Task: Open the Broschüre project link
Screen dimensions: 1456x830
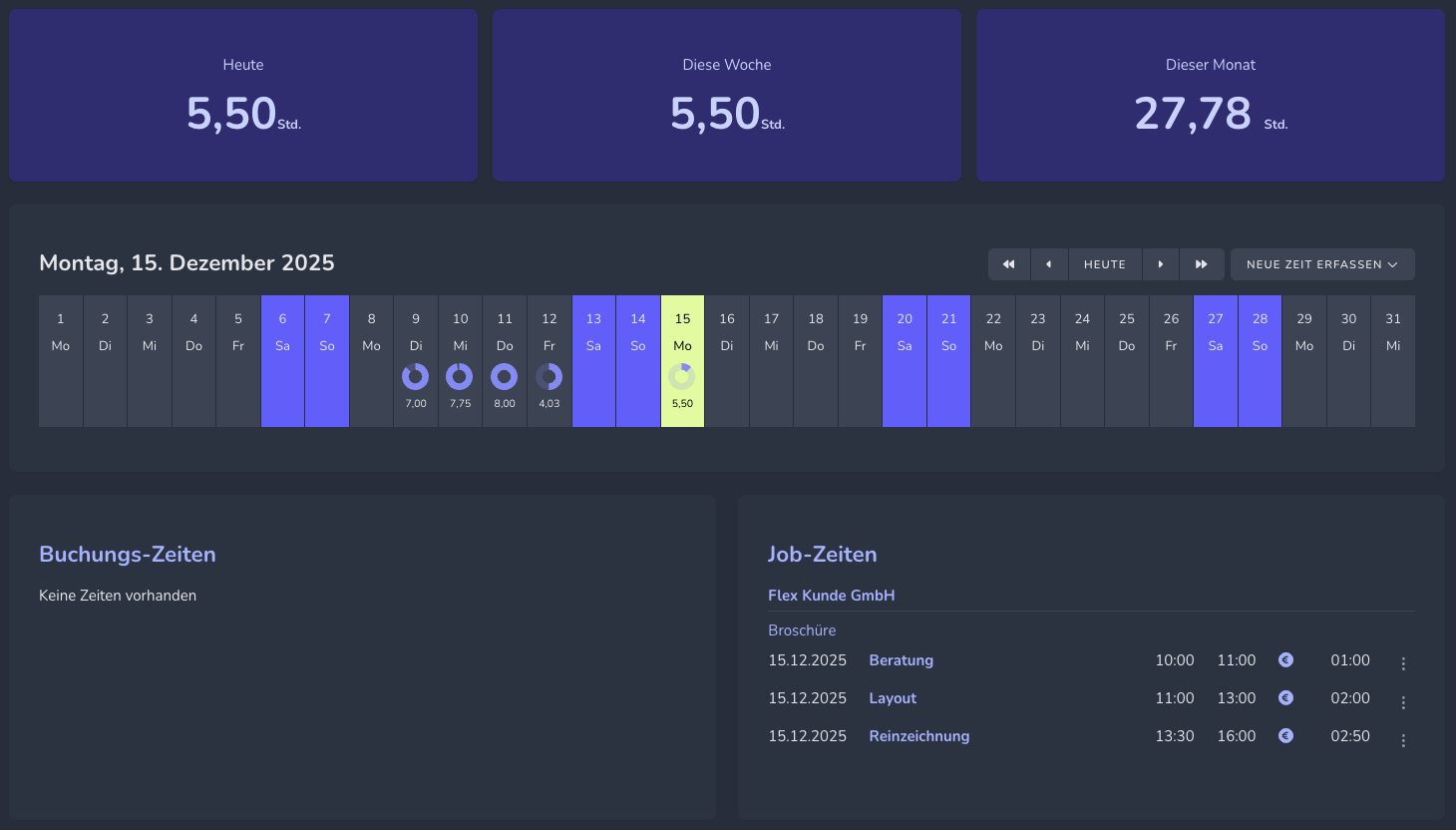Action: [x=802, y=629]
